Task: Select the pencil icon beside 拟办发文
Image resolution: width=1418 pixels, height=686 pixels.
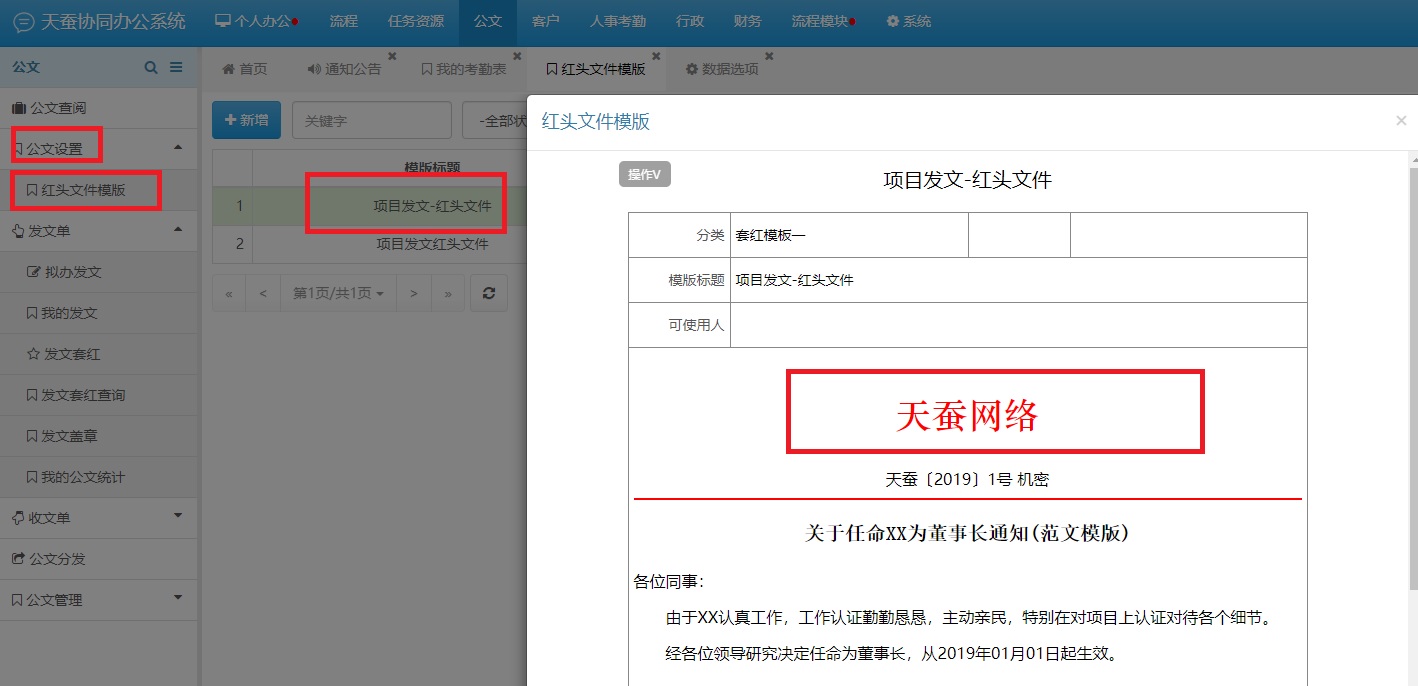Action: point(32,271)
